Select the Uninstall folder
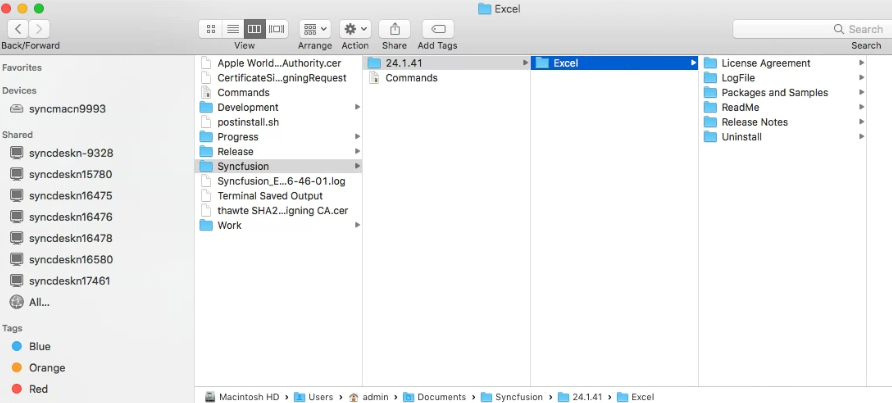 (741, 137)
